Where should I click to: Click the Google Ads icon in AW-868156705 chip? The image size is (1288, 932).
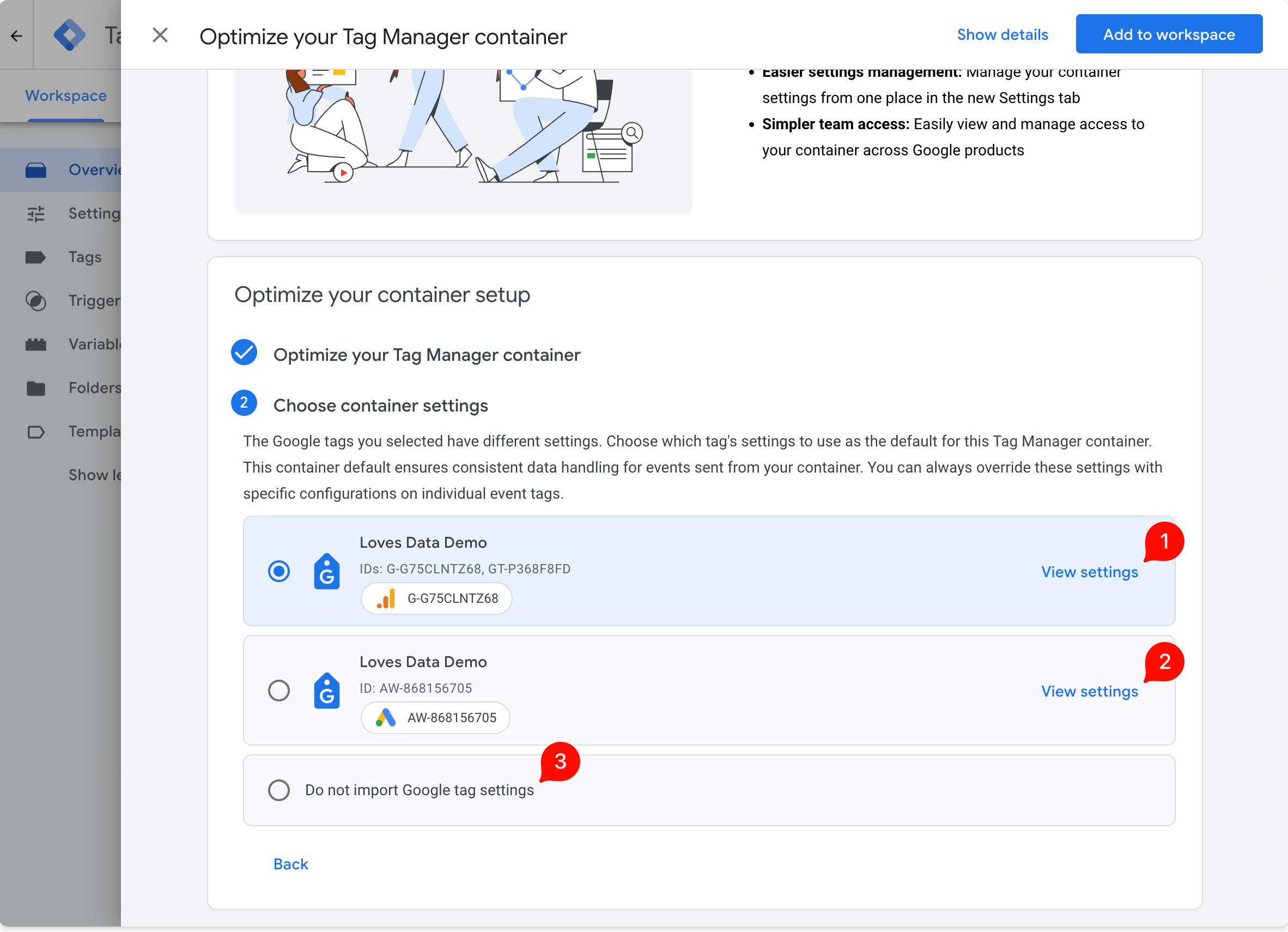[386, 717]
